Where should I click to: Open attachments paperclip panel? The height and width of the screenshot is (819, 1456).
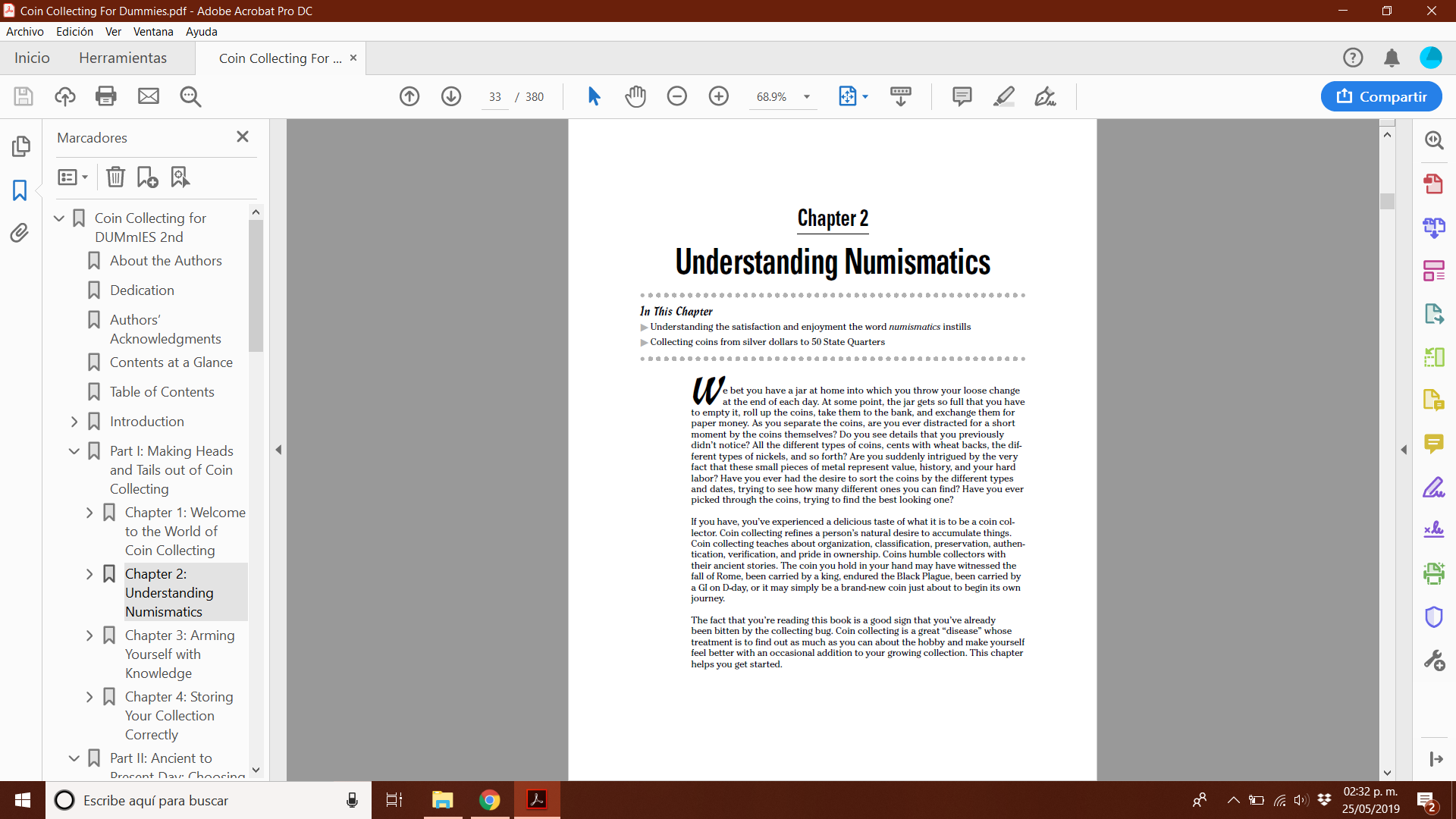[20, 233]
